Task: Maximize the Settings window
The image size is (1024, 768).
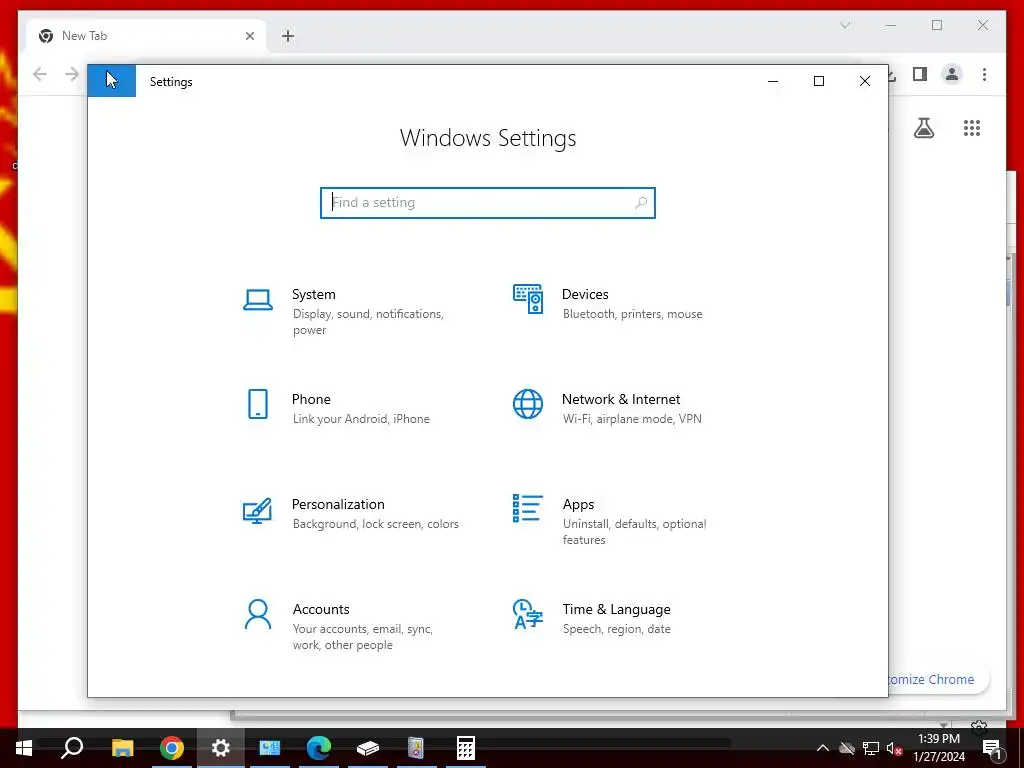Action: coord(819,81)
